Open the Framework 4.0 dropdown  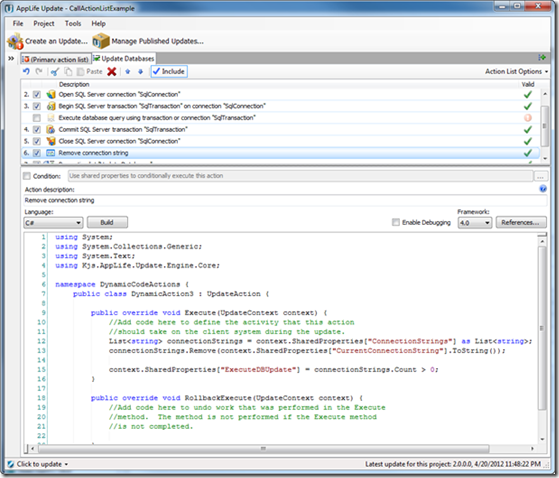point(475,223)
